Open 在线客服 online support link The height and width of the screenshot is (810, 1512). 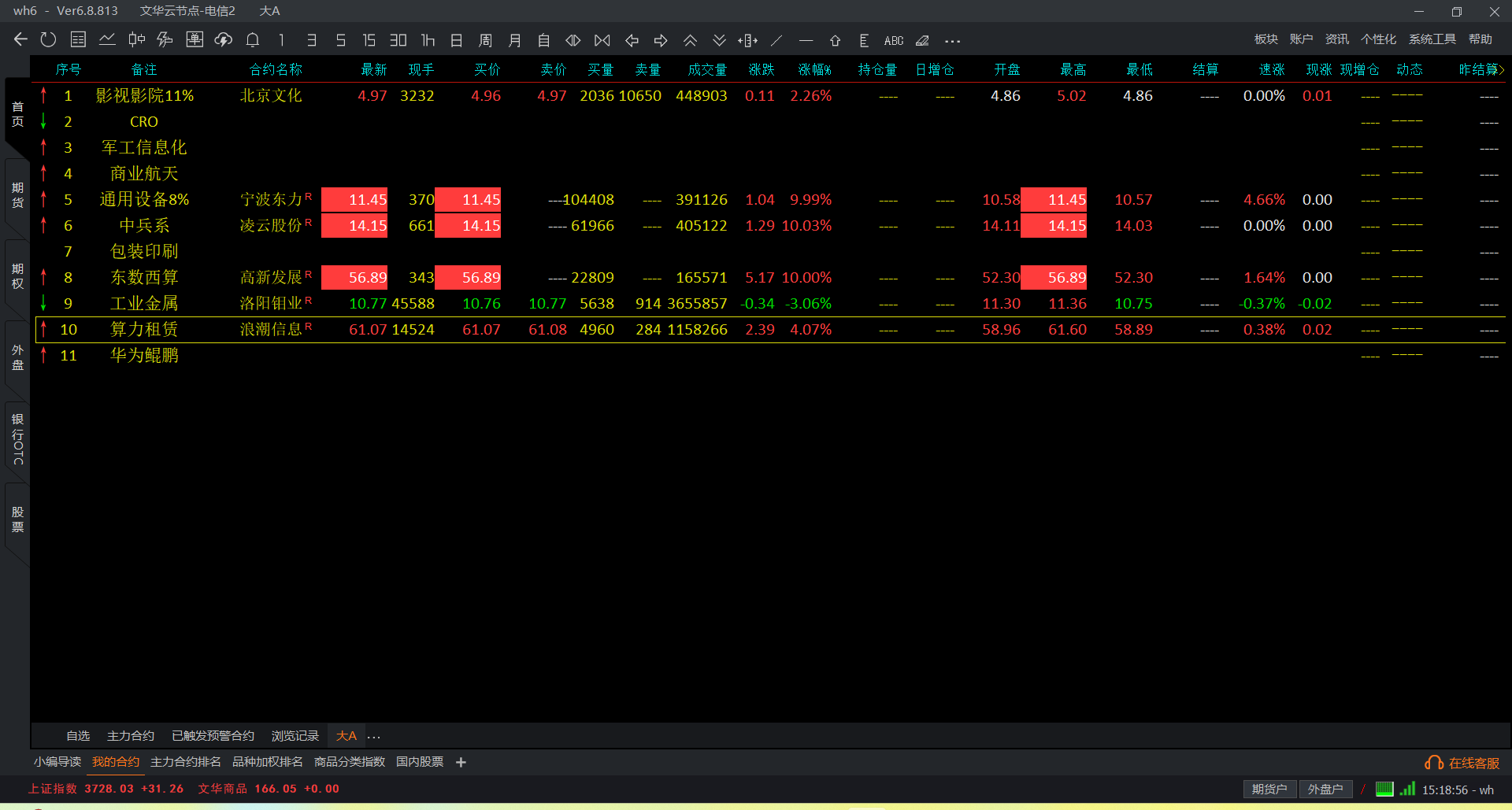click(1462, 763)
